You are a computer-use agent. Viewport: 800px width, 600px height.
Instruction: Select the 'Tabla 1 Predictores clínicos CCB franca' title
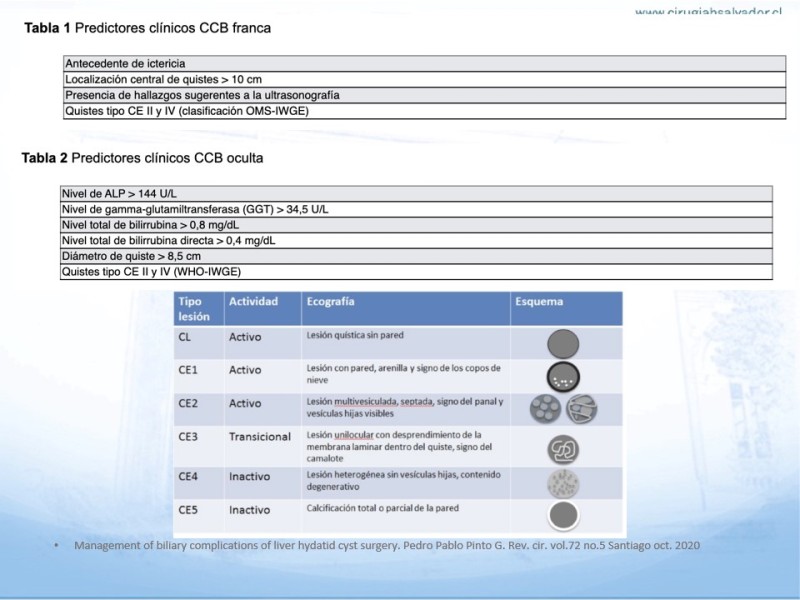[x=147, y=28]
